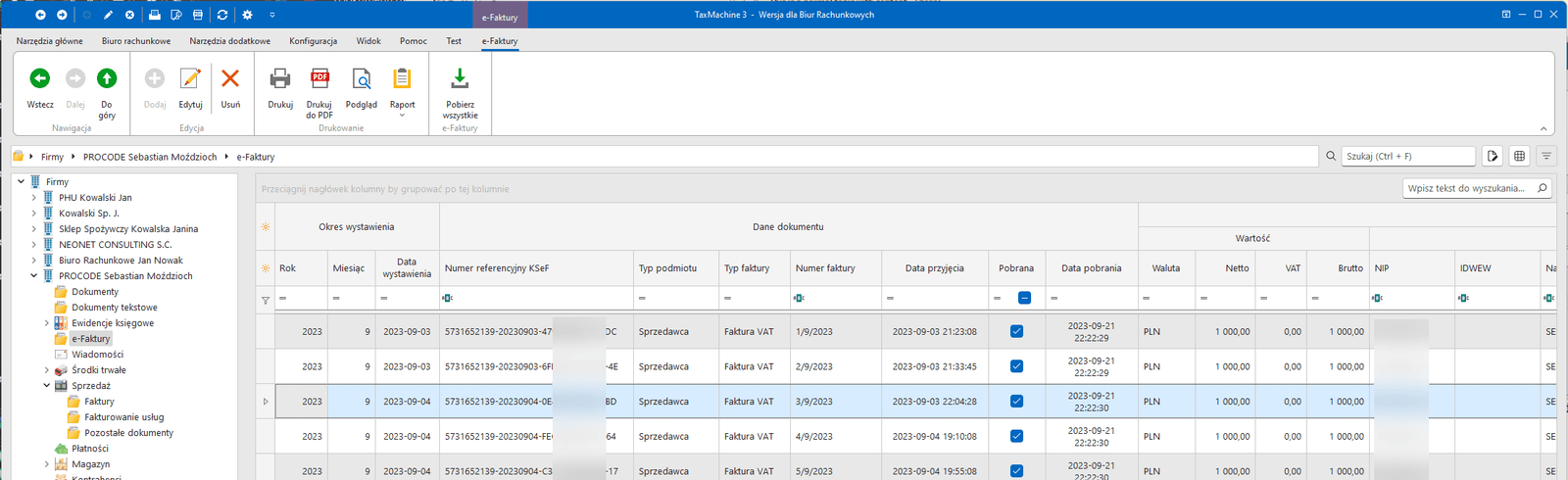Click the Drukuj do PDF icon
Image resolution: width=1568 pixels, height=480 pixels.
(x=319, y=78)
